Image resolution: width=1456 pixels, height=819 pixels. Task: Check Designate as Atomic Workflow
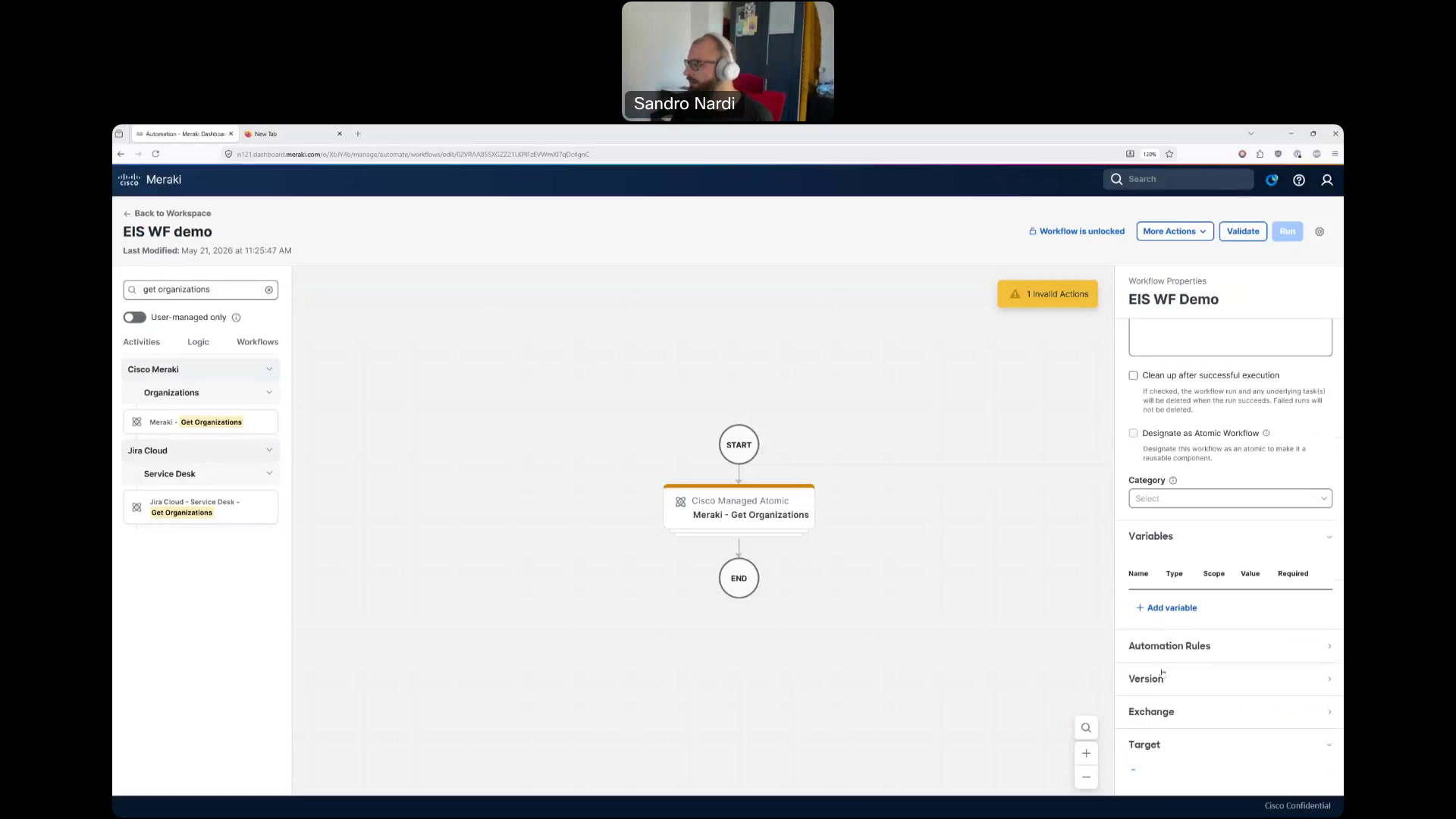tap(1133, 433)
